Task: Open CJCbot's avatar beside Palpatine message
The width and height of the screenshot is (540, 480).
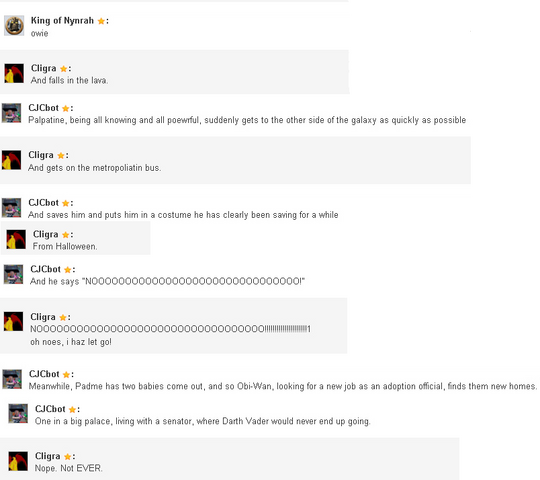Action: [11, 113]
